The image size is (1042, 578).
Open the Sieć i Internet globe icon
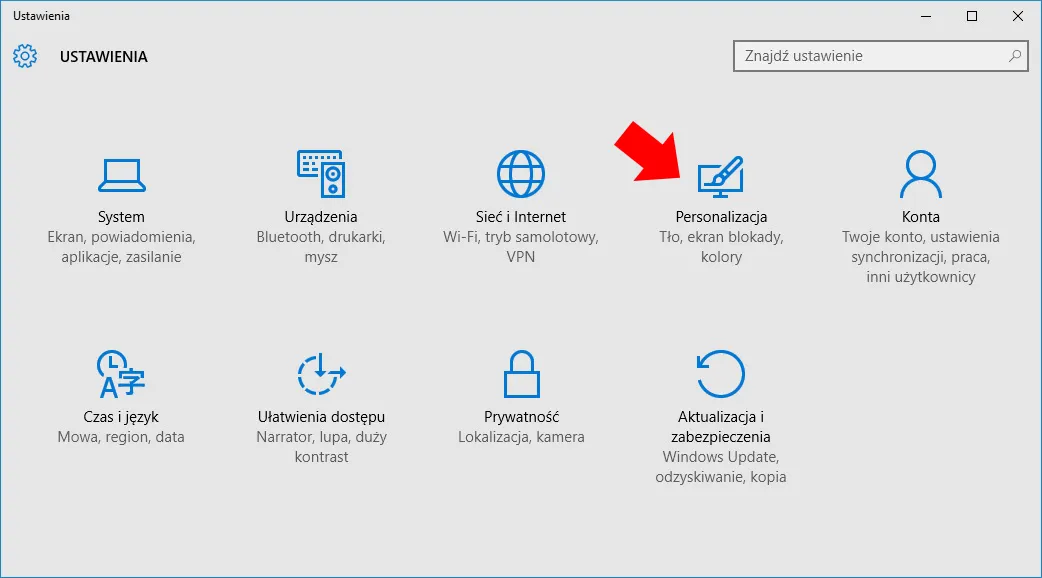tap(521, 174)
